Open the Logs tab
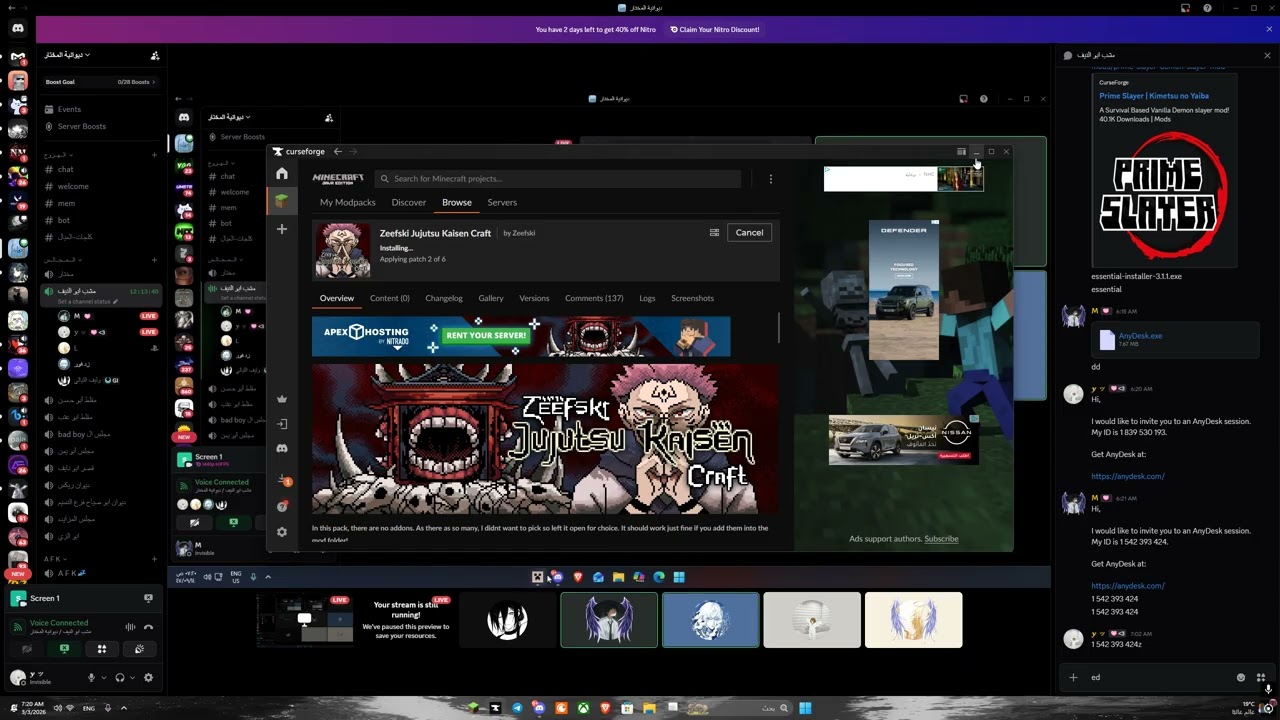 (x=647, y=298)
